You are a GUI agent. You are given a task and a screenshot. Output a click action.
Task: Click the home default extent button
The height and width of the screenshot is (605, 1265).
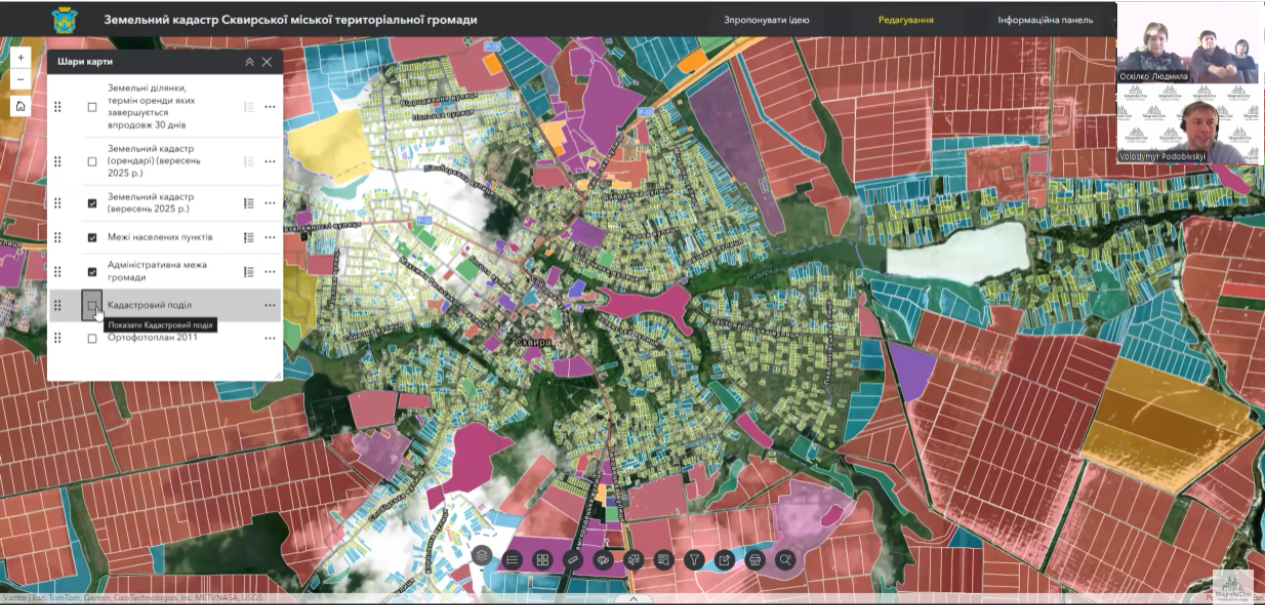coord(21,106)
